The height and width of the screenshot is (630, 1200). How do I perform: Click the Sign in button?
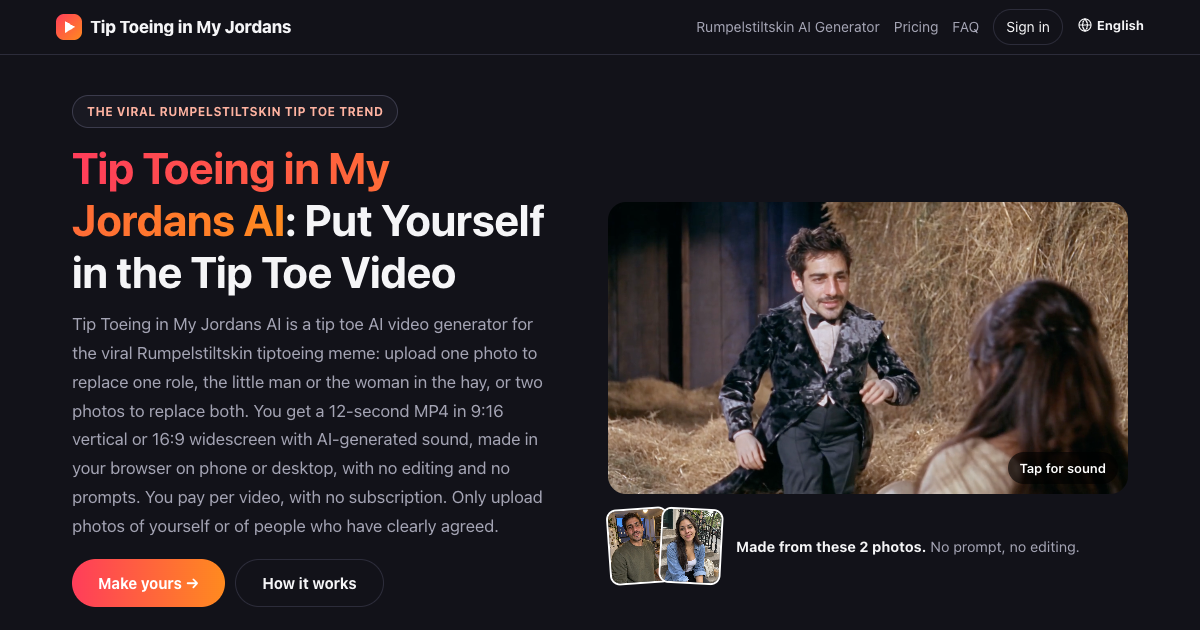(1028, 27)
